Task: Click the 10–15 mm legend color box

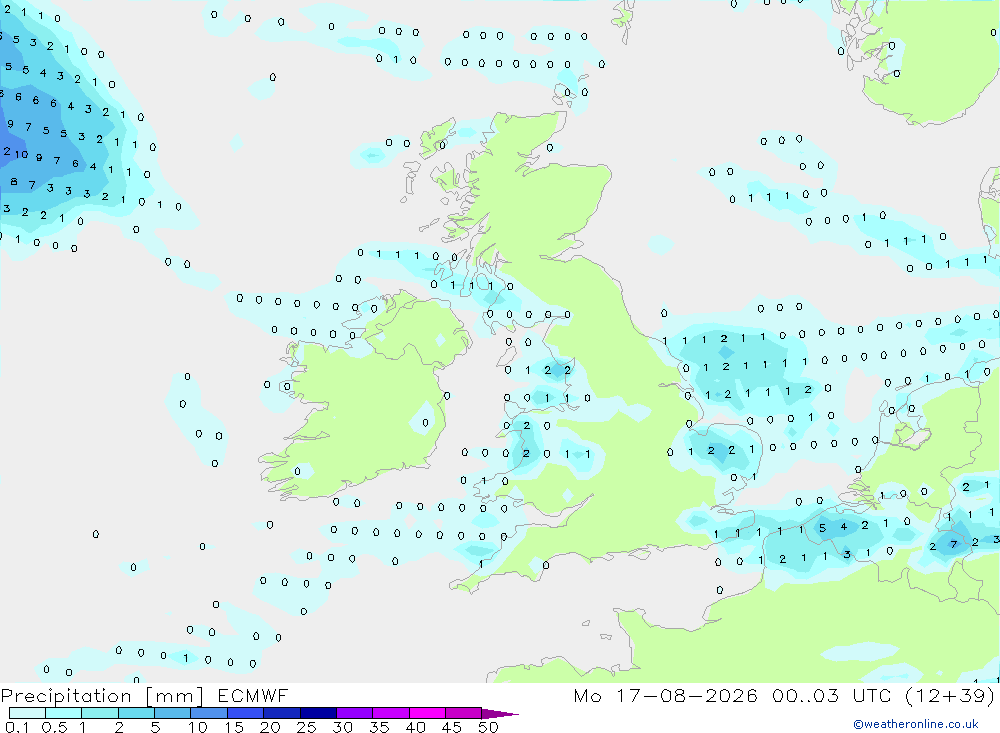Action: coord(209,713)
